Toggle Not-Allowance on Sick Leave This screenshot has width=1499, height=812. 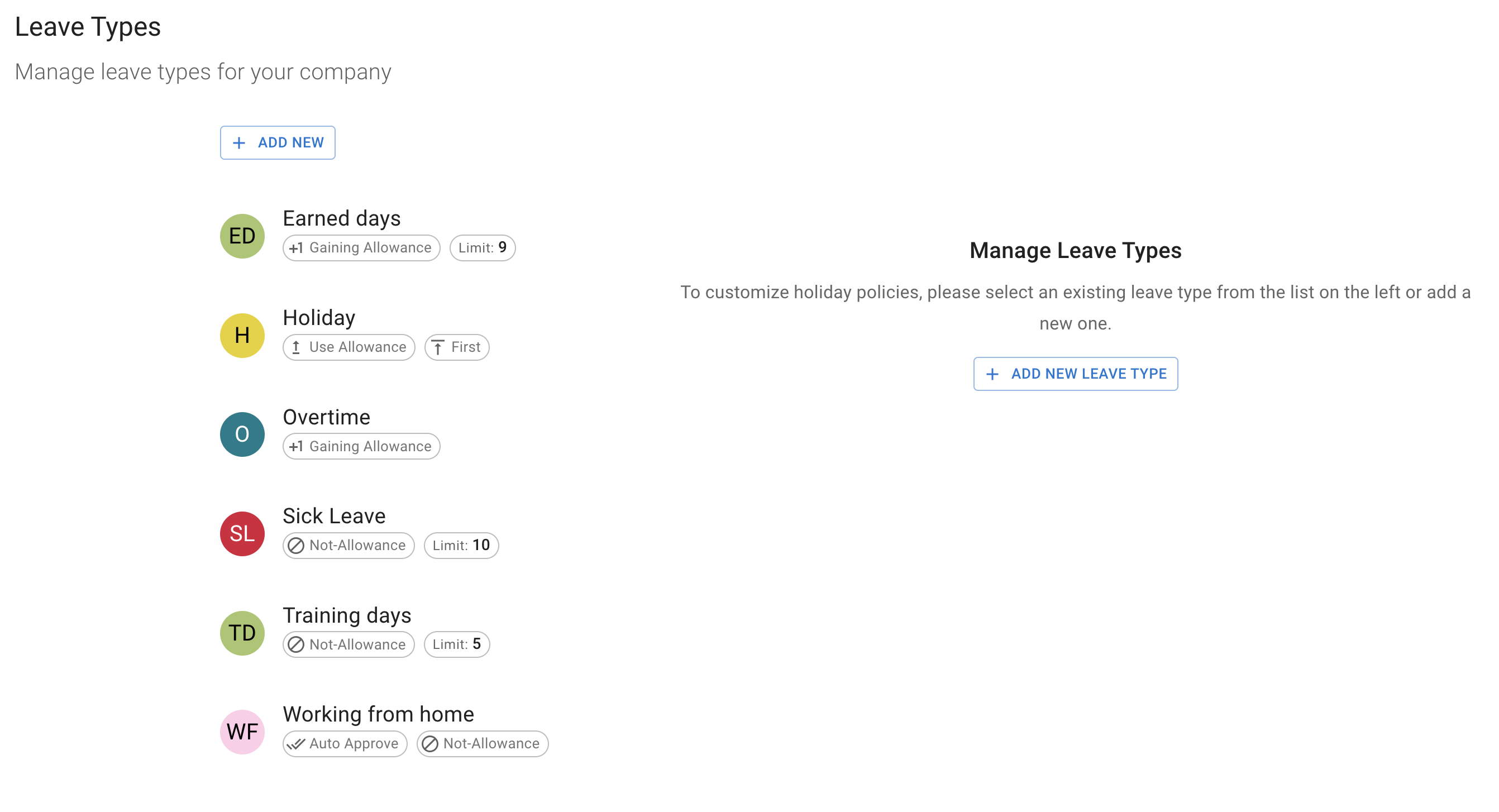point(348,545)
